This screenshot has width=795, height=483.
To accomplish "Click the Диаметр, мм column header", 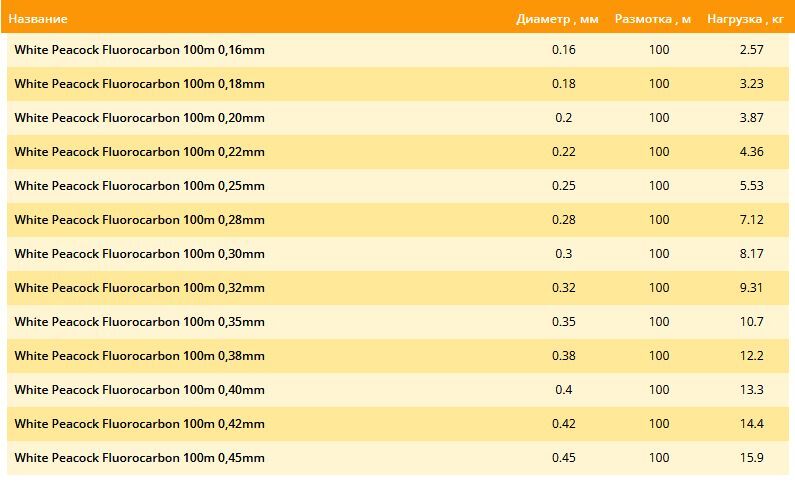I will (x=557, y=19).
